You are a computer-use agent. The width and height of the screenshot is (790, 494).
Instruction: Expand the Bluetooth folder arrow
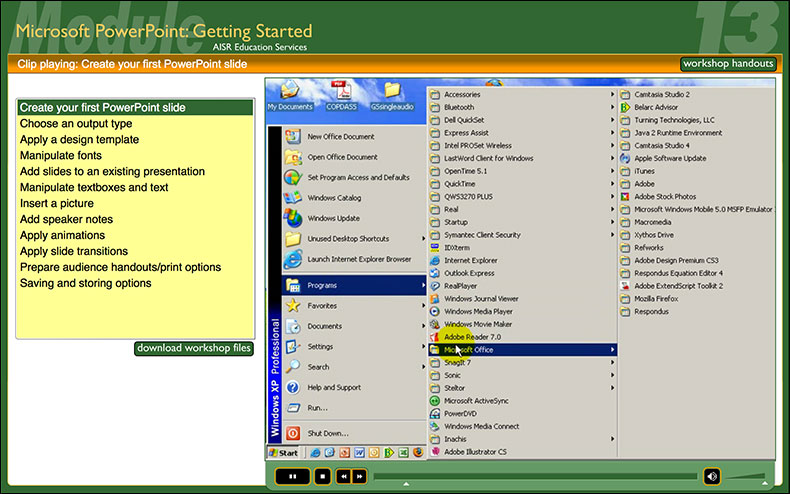tap(612, 107)
